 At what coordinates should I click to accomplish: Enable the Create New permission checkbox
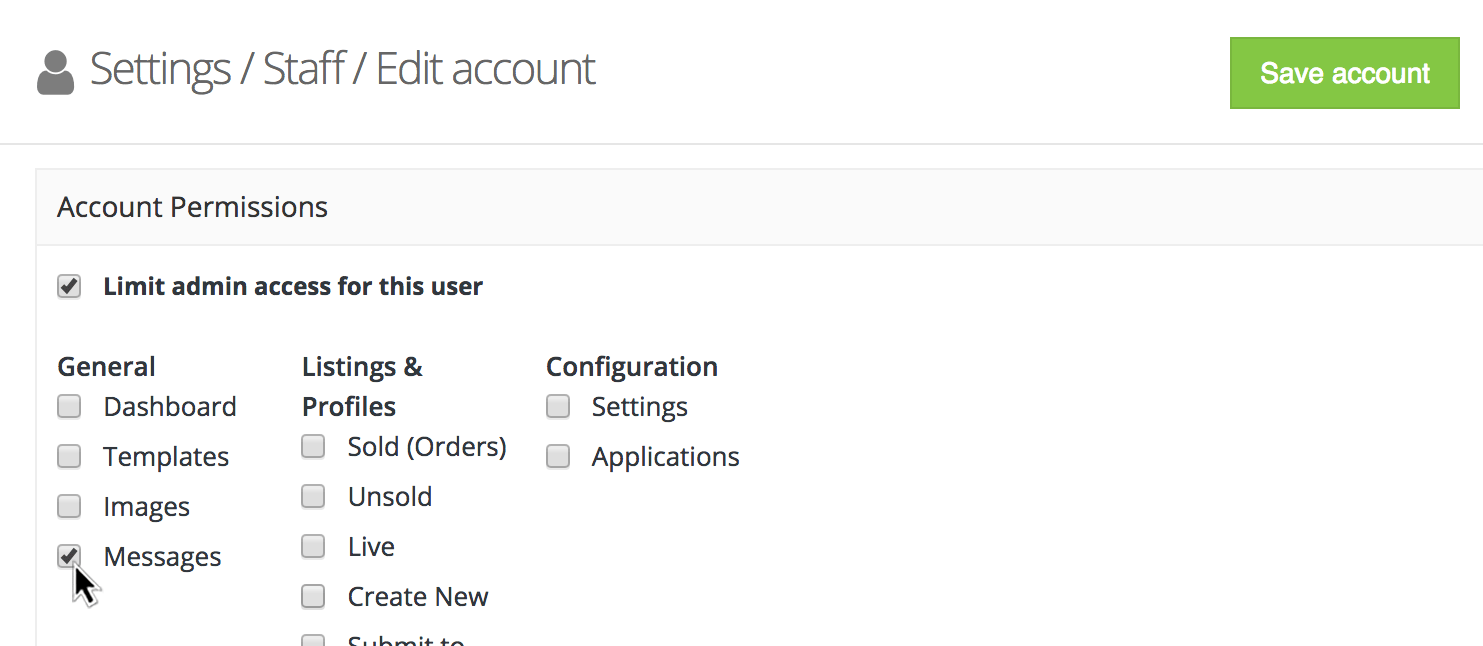pos(313,597)
